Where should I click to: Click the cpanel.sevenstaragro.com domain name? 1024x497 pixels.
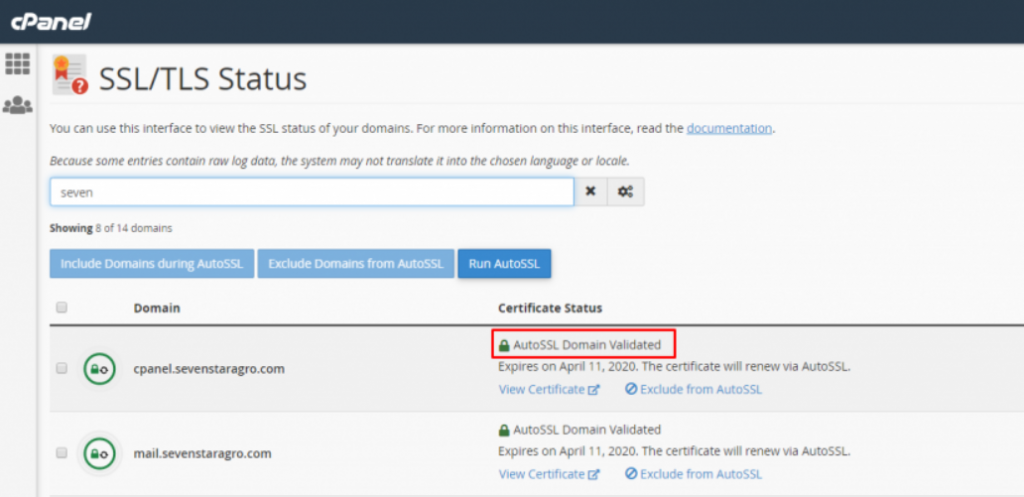pos(209,369)
